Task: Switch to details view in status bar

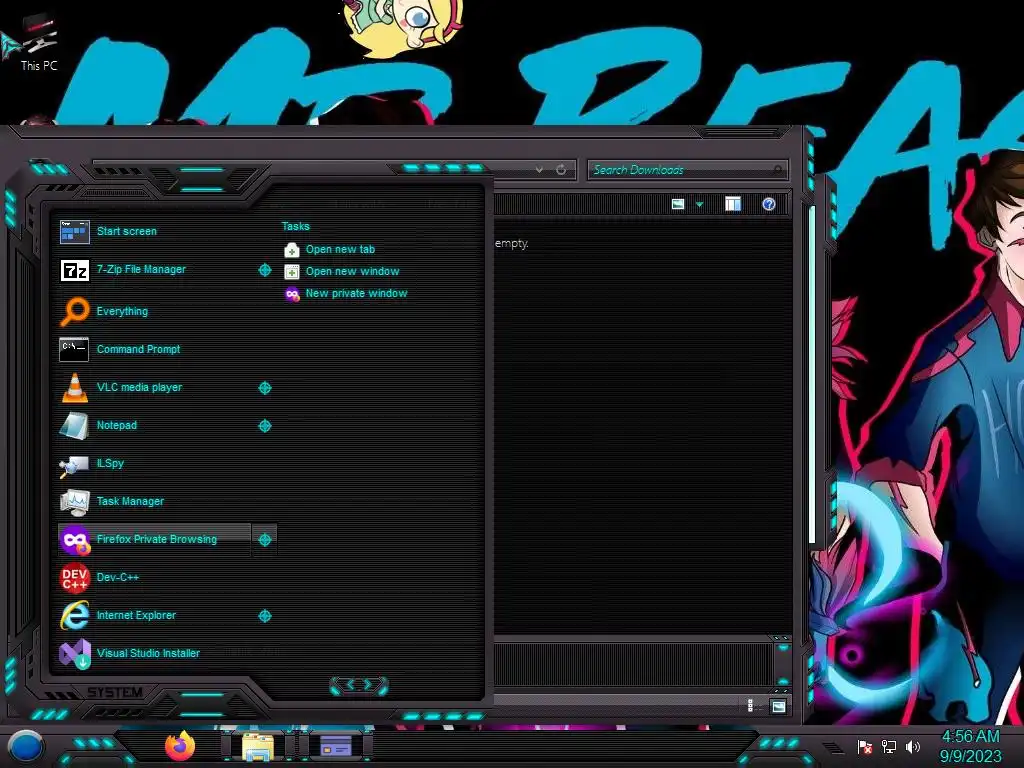Action: click(x=750, y=706)
